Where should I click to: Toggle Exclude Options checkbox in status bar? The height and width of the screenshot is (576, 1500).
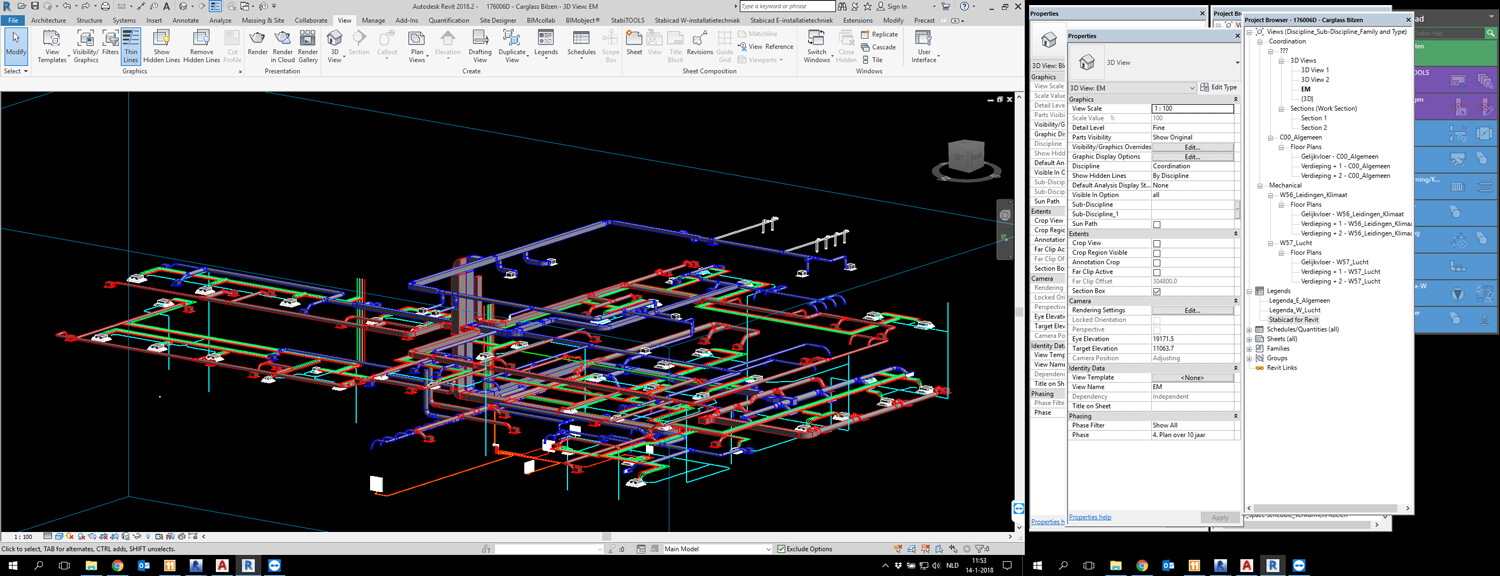tap(781, 549)
